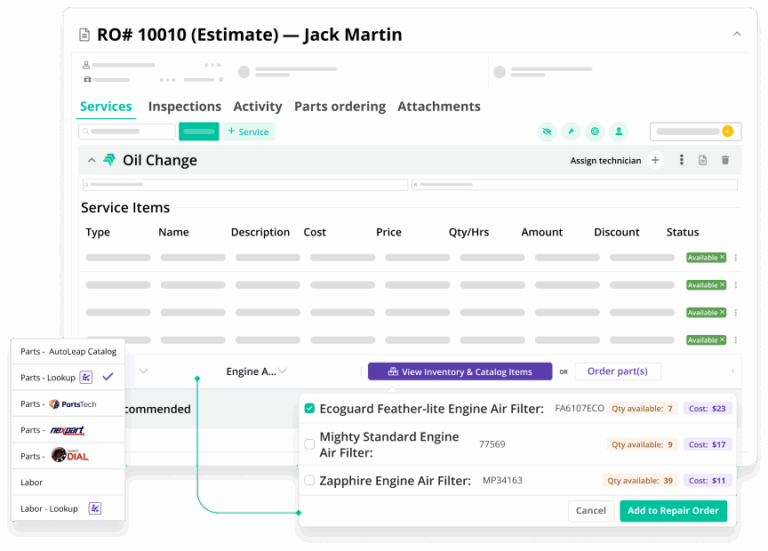Click the three-dot menu on first service item row
The width and height of the screenshot is (768, 551).
[x=736, y=258]
